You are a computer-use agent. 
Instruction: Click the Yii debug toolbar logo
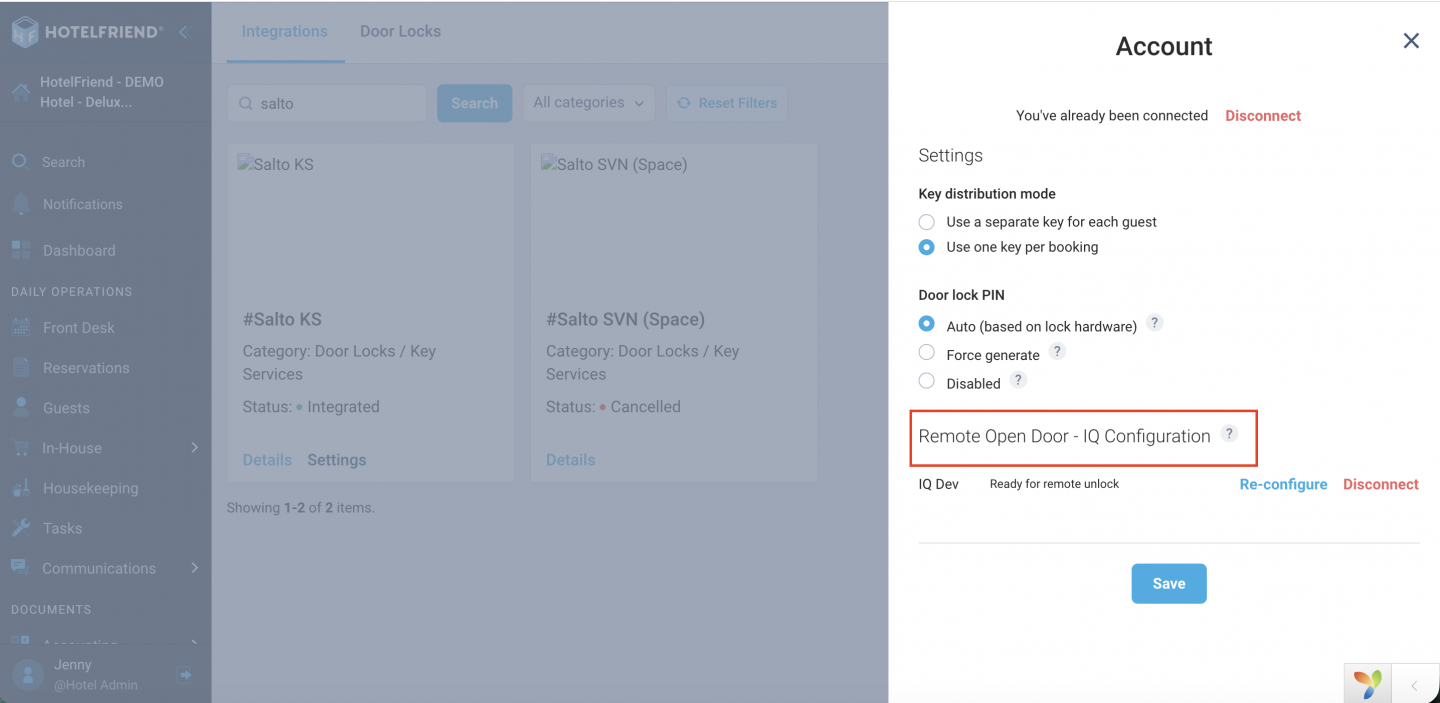point(1367,684)
